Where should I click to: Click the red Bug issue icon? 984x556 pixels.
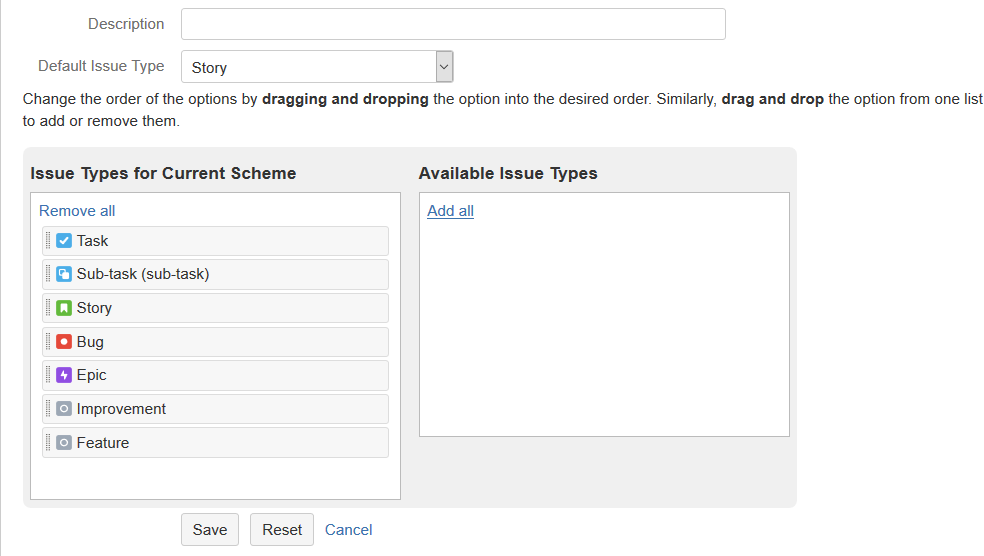point(64,342)
